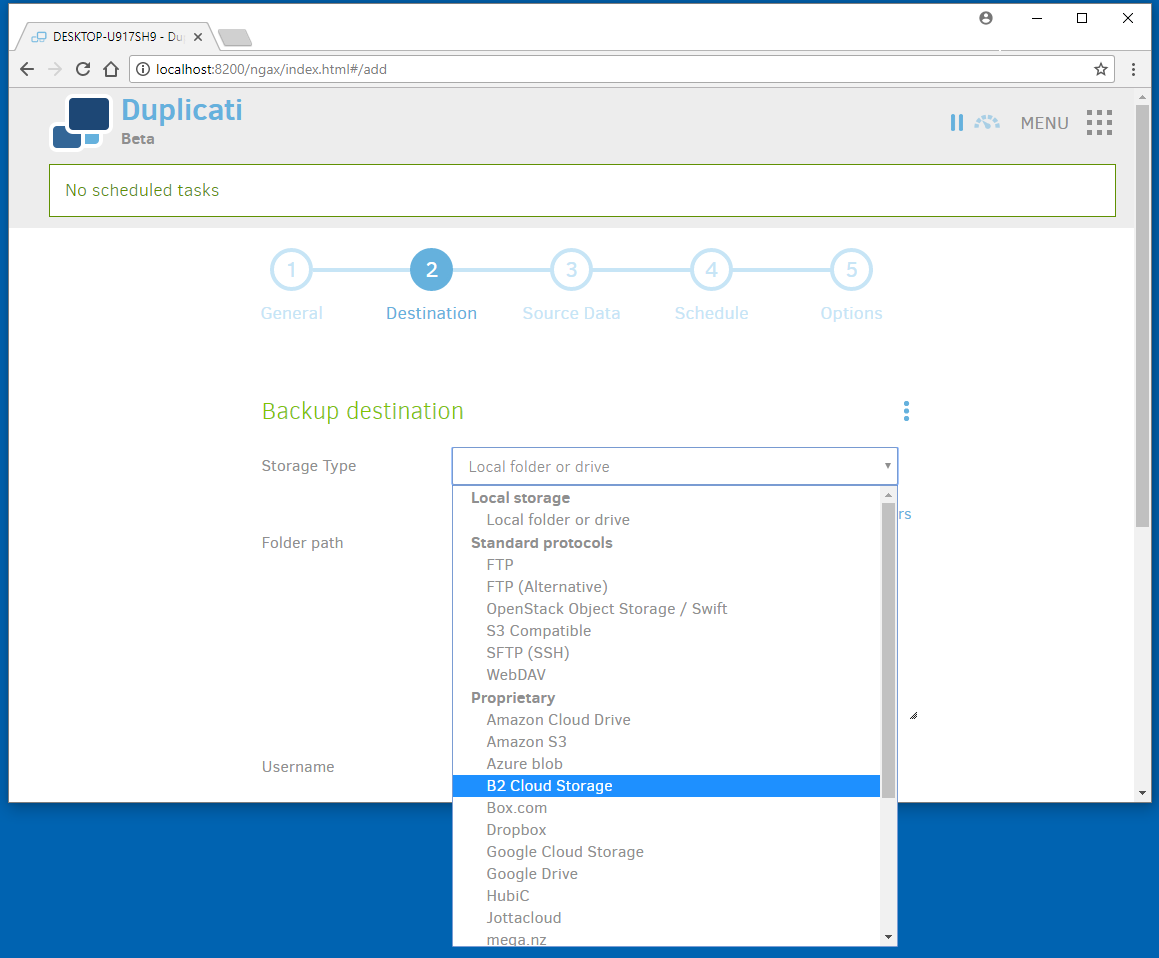This screenshot has width=1159, height=958.
Task: Bookmark this page with the star
Action: click(1101, 69)
